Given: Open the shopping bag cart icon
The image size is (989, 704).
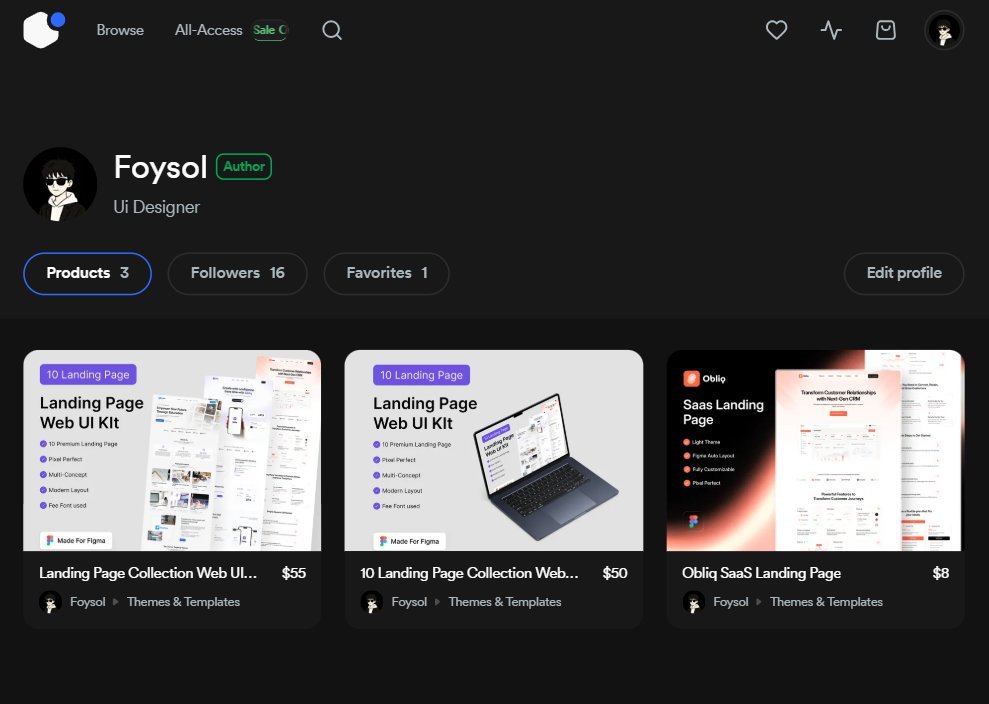Looking at the screenshot, I should (886, 30).
